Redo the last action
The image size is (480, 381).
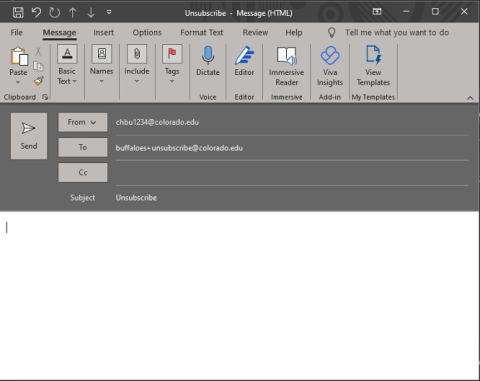55,13
